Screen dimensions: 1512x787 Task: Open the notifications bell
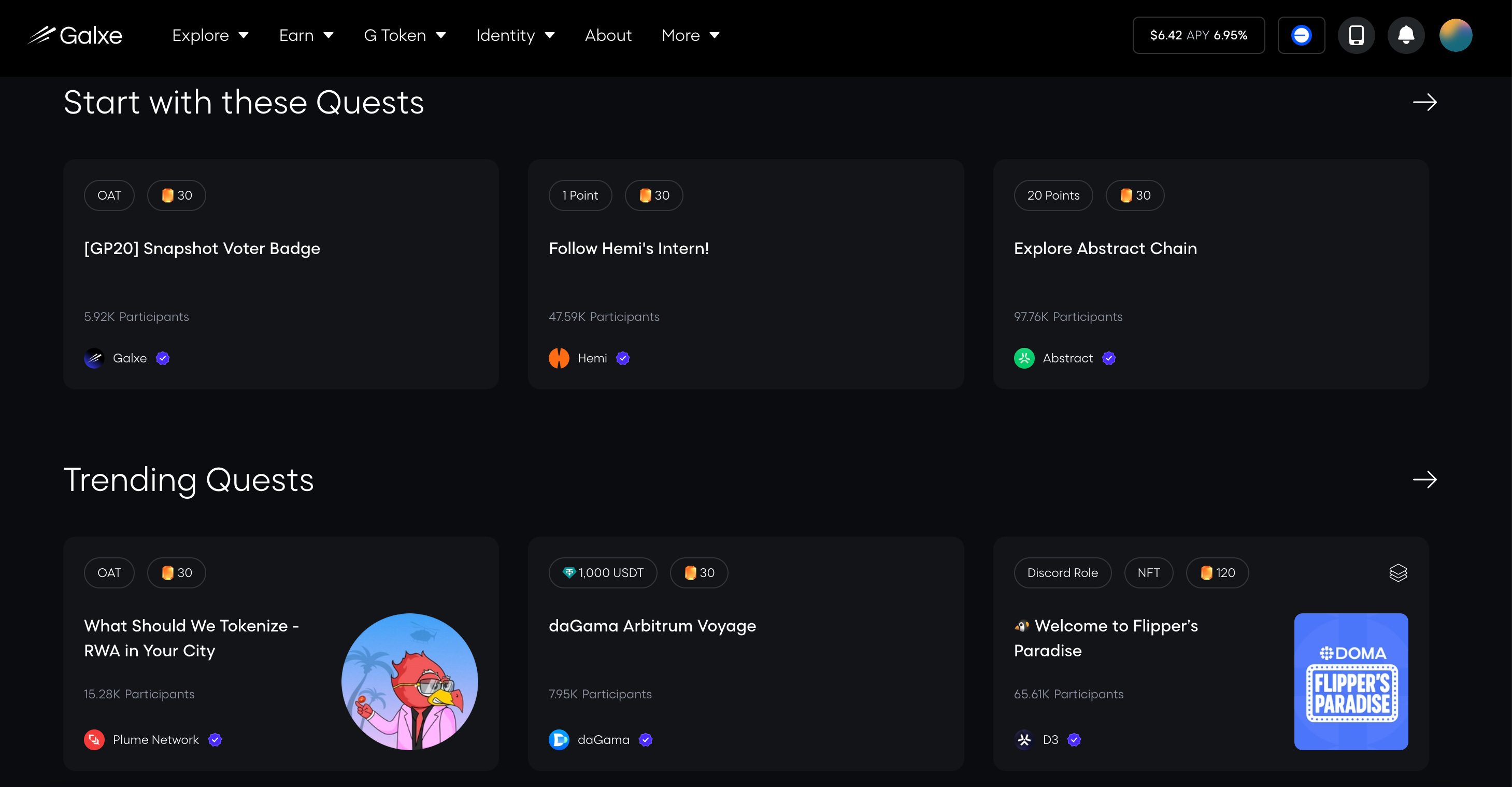tap(1406, 35)
